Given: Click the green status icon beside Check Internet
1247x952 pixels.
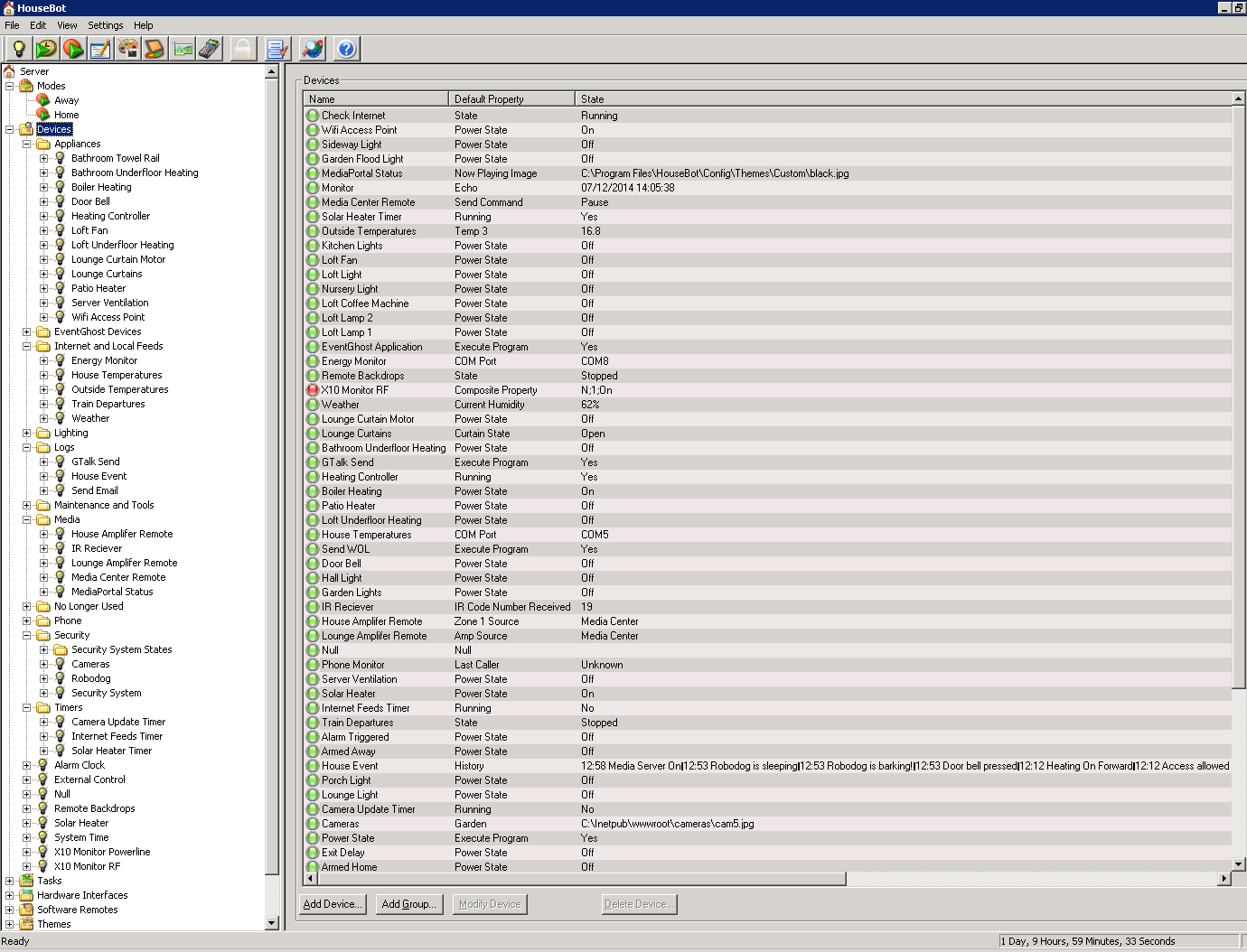Looking at the screenshot, I should [313, 116].
